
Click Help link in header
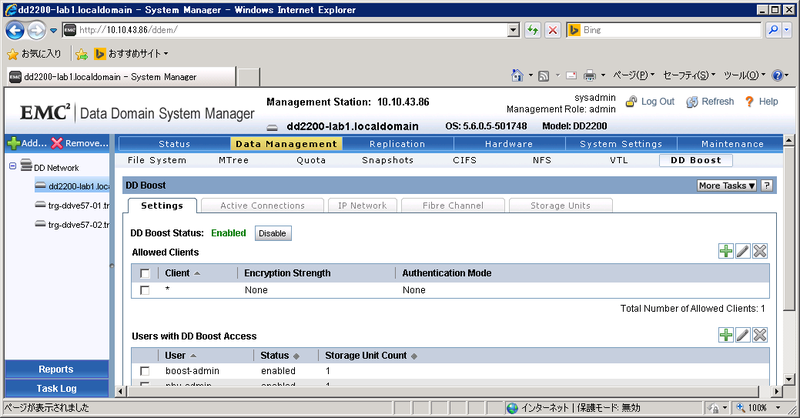click(x=762, y=102)
